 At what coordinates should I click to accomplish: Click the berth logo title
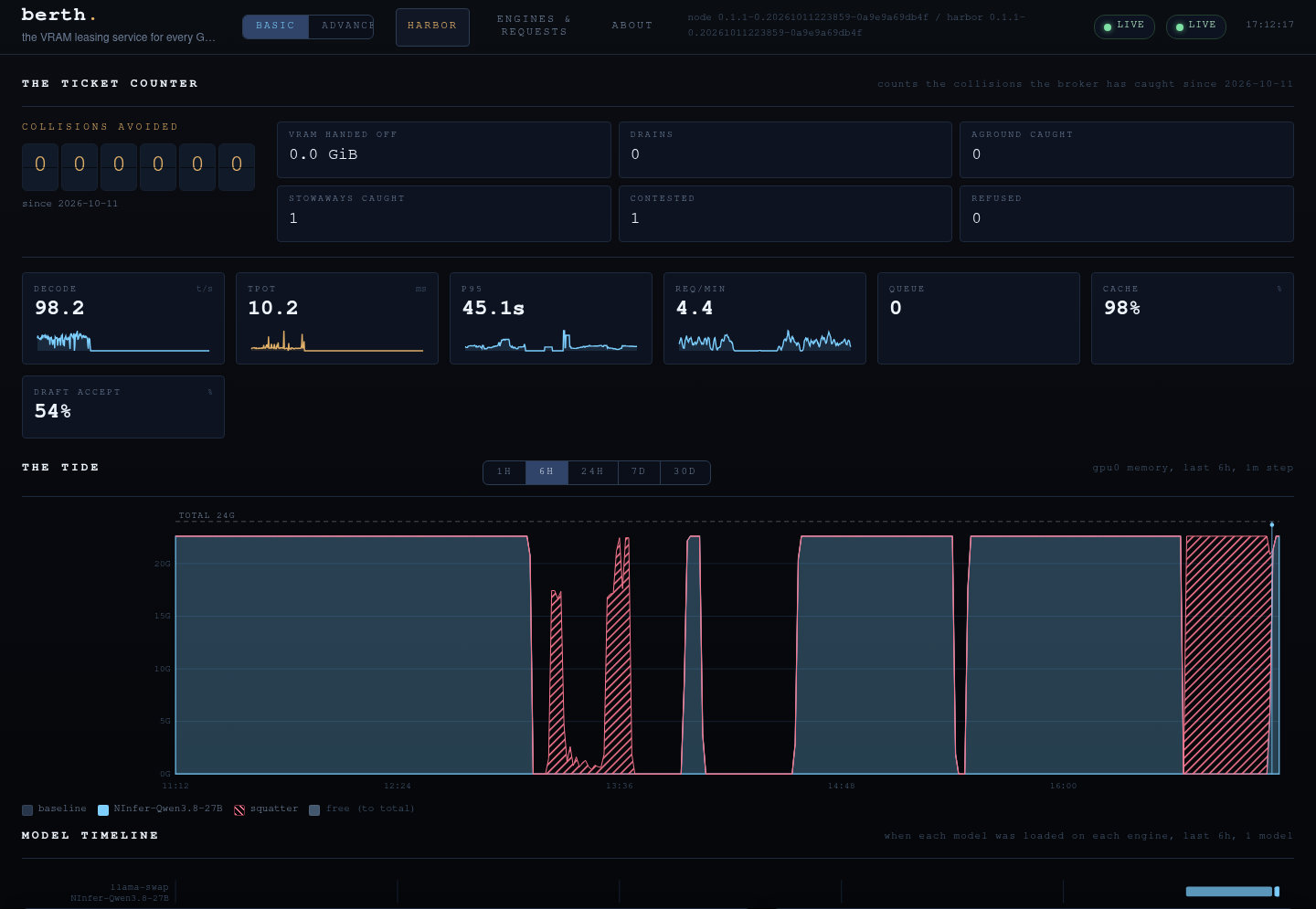pos(58,15)
